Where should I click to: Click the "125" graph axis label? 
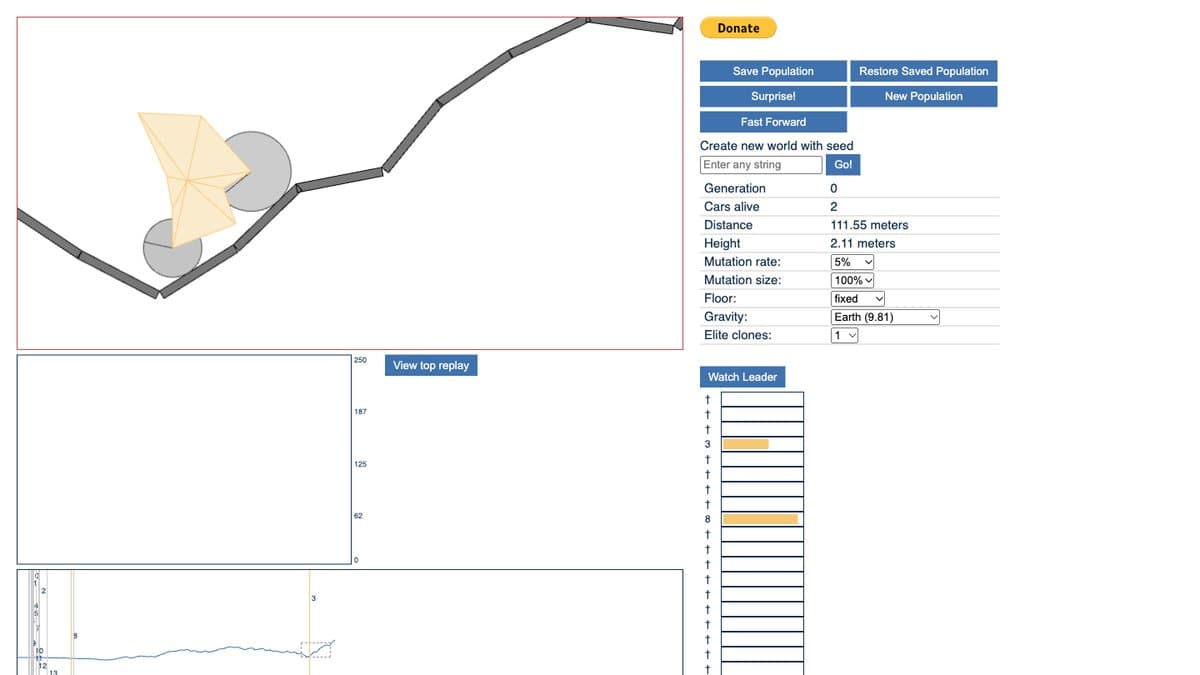pyautogui.click(x=360, y=464)
